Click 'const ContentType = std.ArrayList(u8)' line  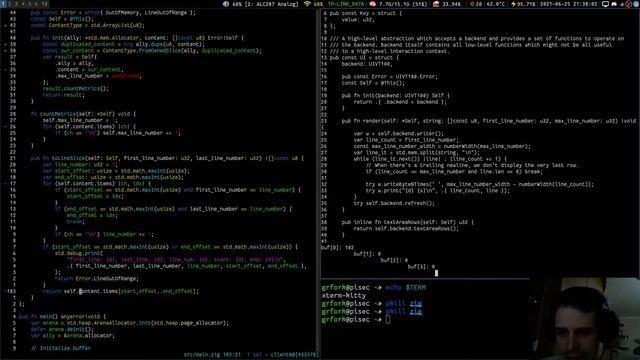[x=88, y=25]
